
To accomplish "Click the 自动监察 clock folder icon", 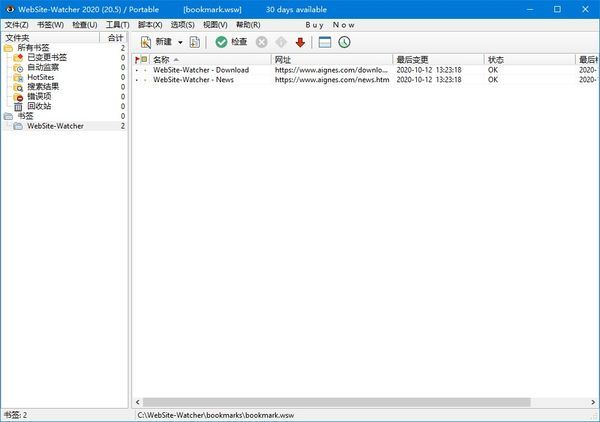I will coord(18,68).
